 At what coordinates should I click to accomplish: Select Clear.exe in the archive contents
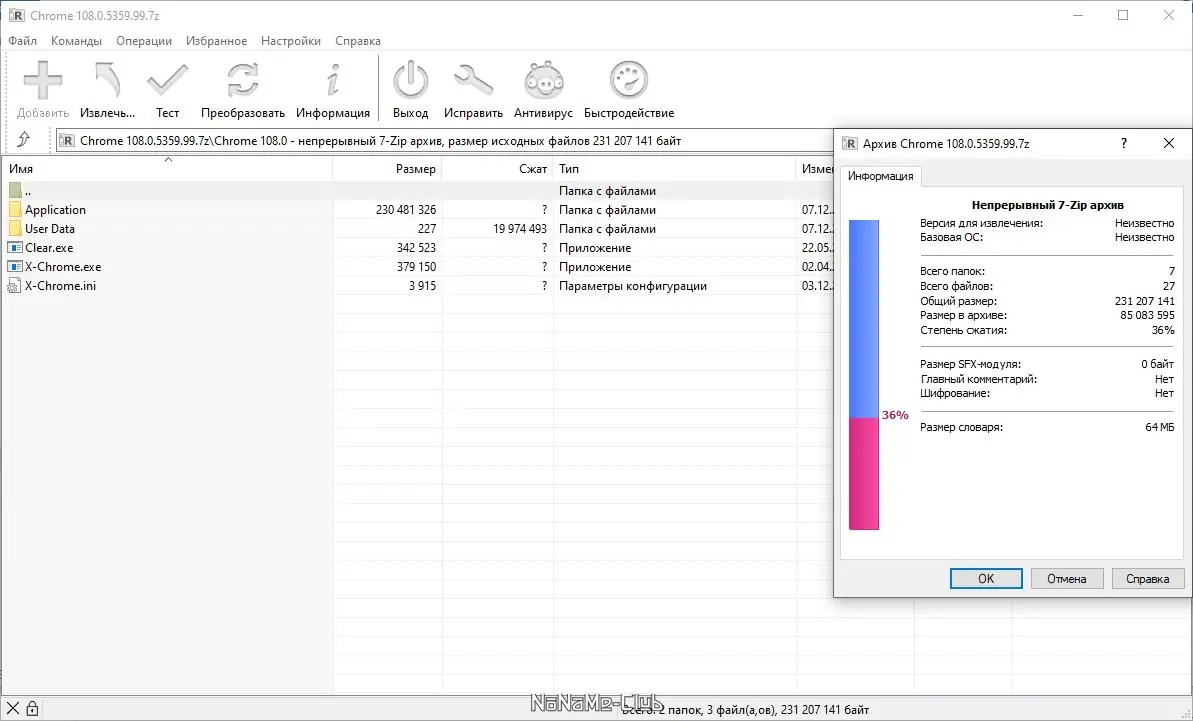[47, 247]
